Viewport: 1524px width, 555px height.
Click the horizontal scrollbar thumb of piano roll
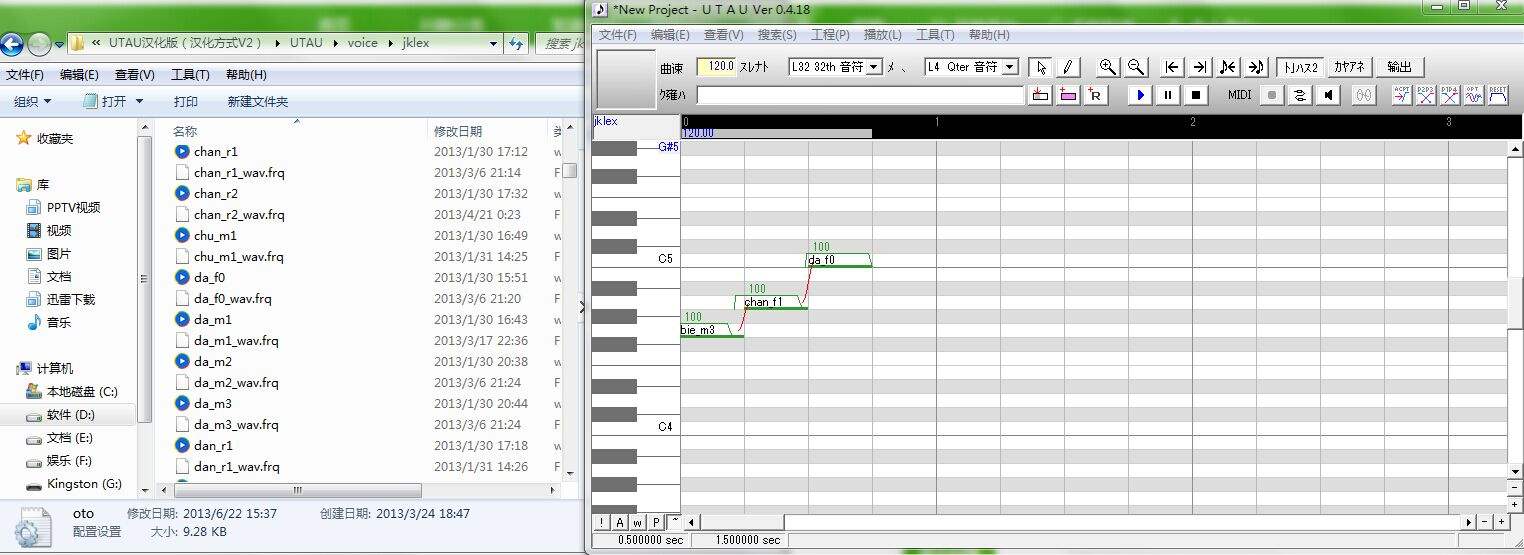pyautogui.click(x=742, y=522)
